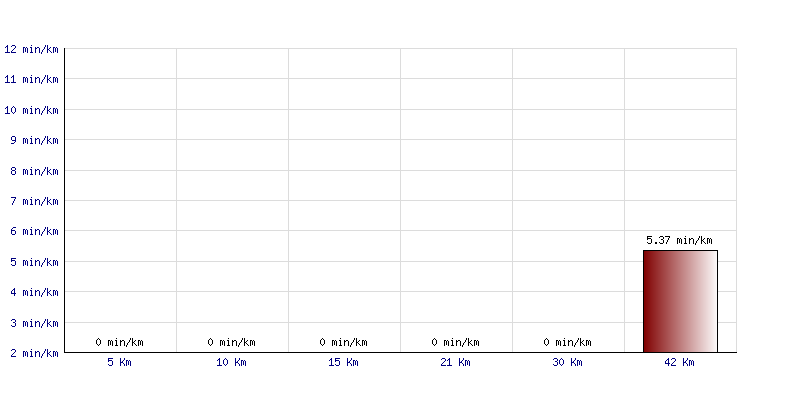Click the 11 min/km y-axis label
800x400 pixels.
pos(31,79)
